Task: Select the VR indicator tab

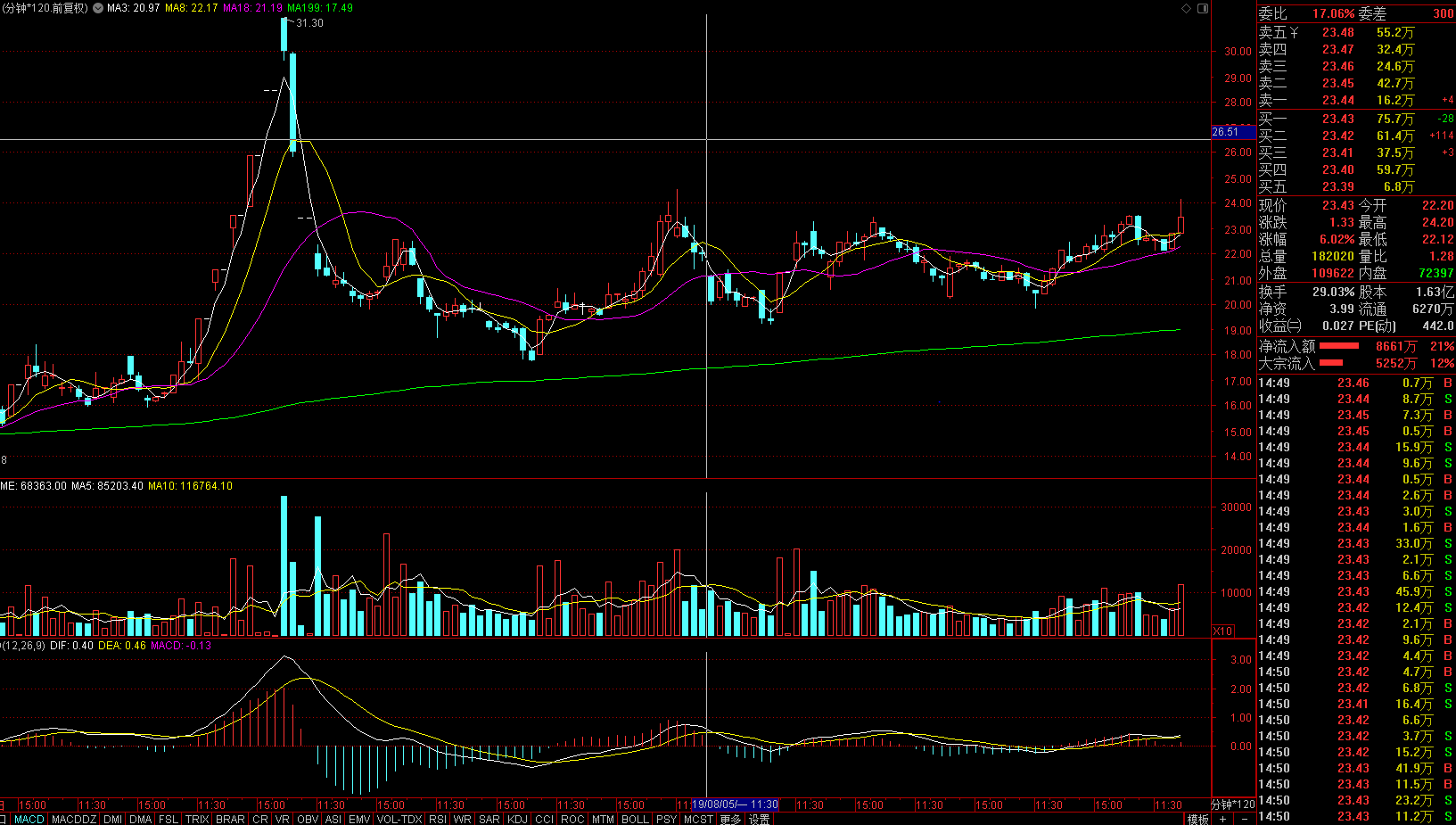Action: point(283,819)
